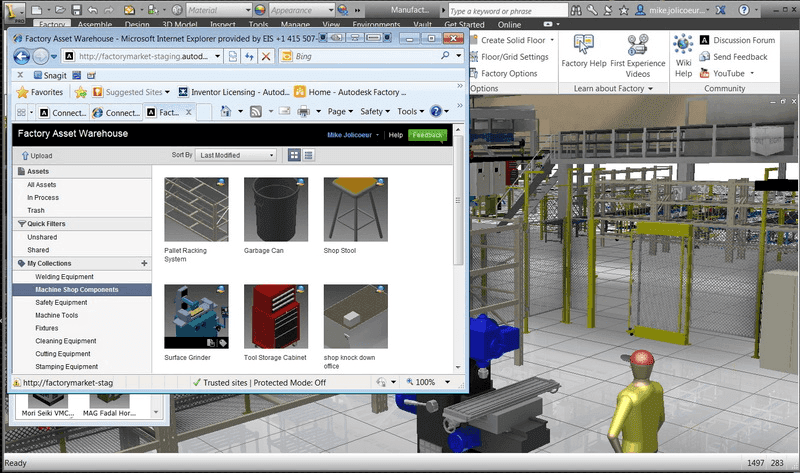This screenshot has height=473, width=800.
Task: Click the RSS feeds icon
Action: [x=256, y=111]
